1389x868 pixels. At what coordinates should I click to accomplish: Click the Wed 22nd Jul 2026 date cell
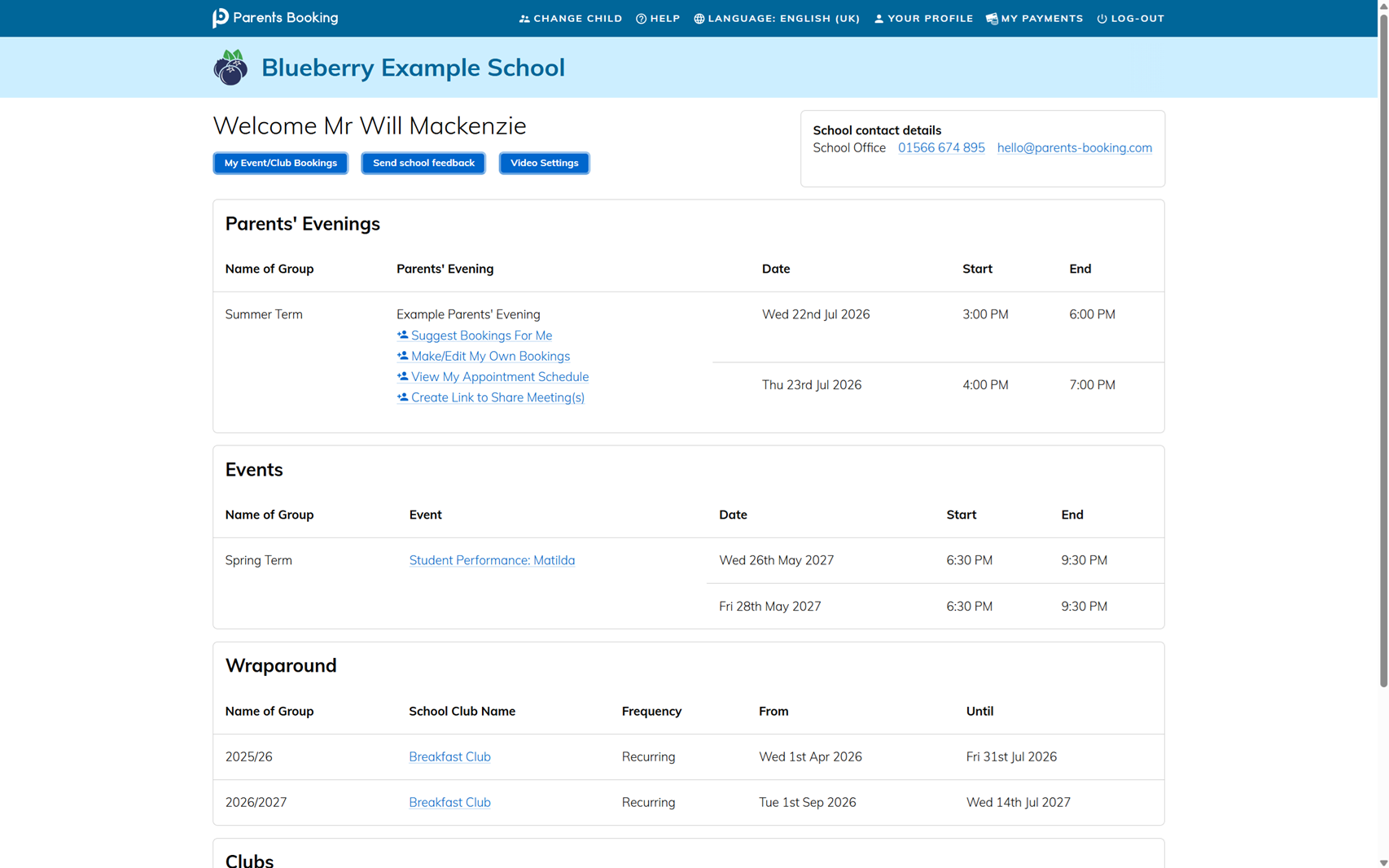coord(815,314)
